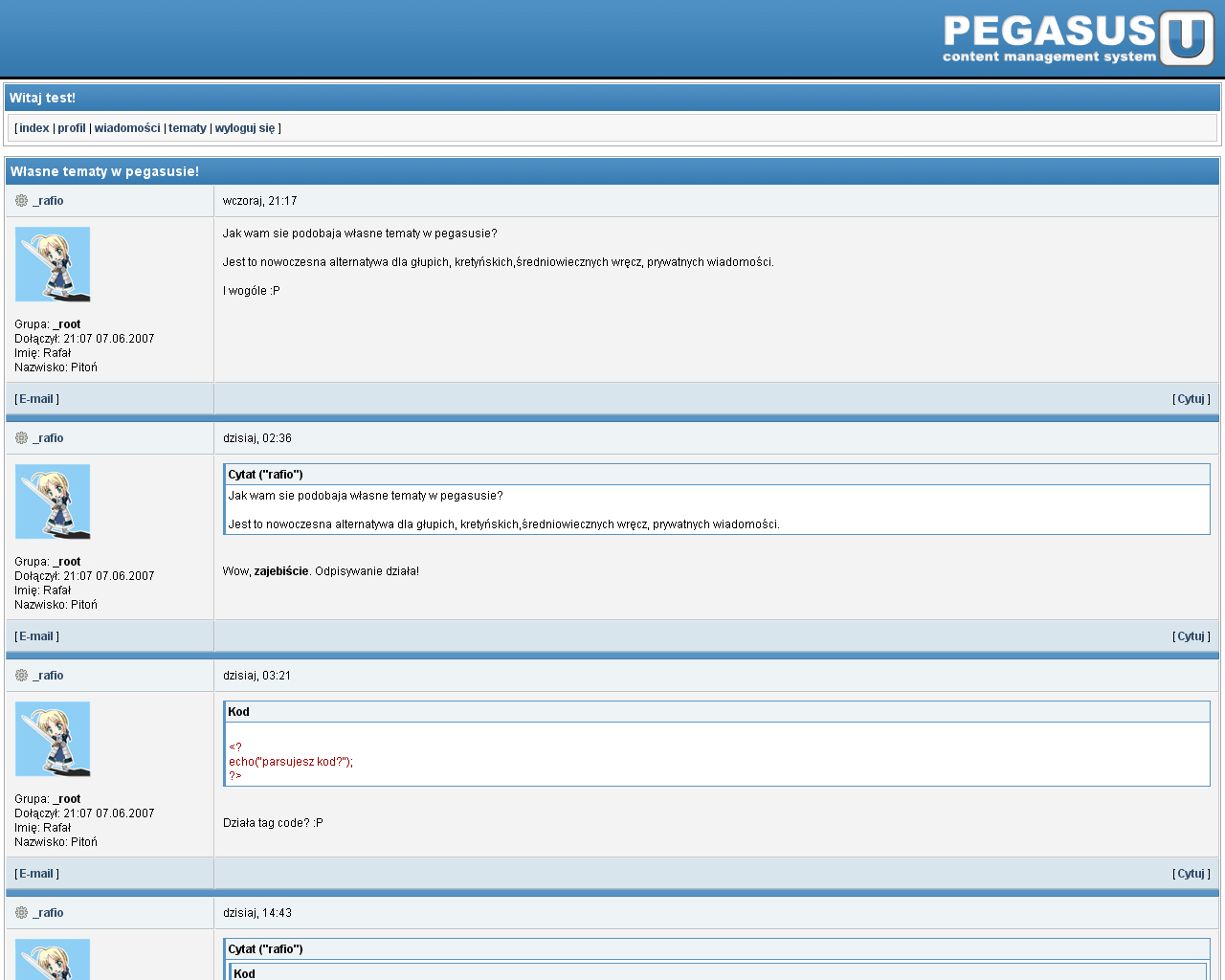
Task: Open _rafio username link in second post
Action: pyautogui.click(x=48, y=438)
